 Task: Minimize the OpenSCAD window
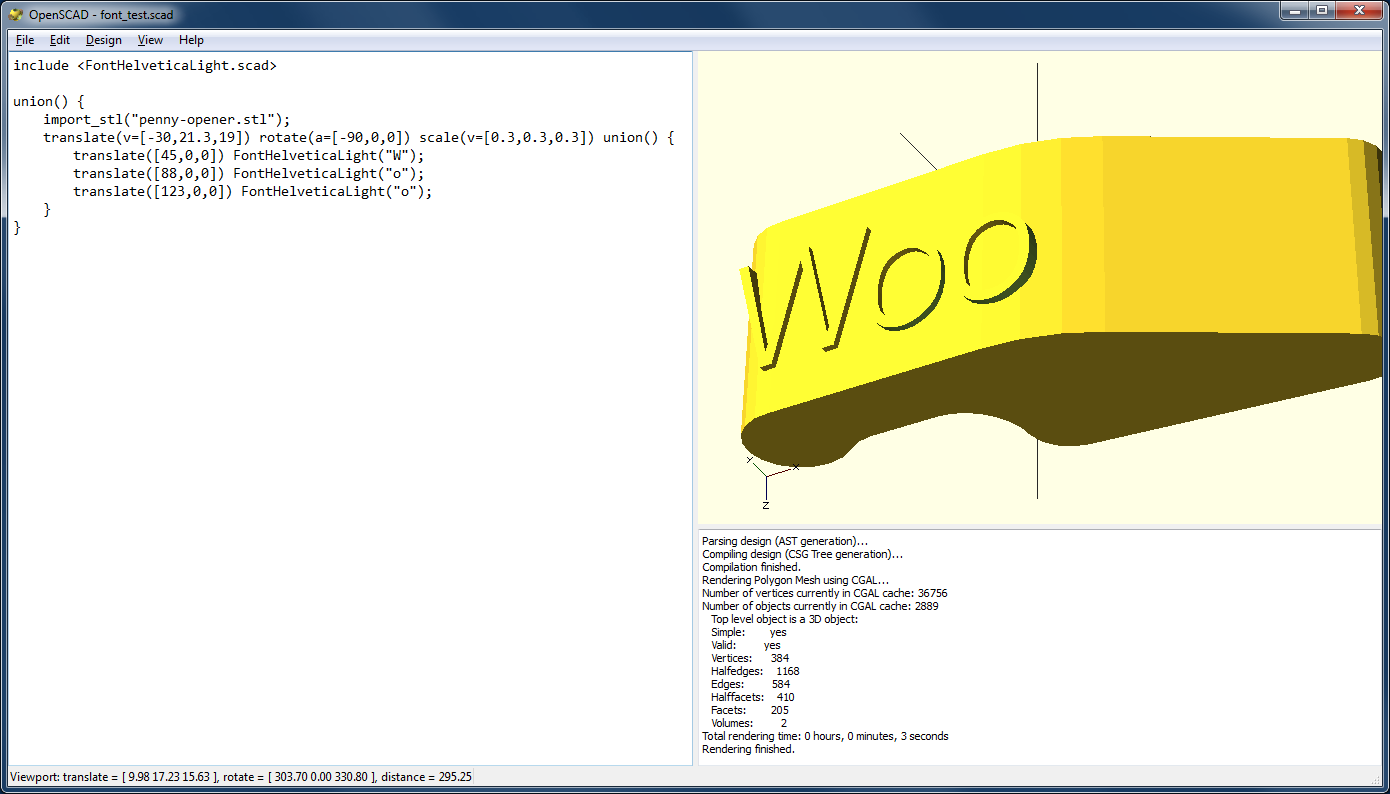pyautogui.click(x=1293, y=10)
